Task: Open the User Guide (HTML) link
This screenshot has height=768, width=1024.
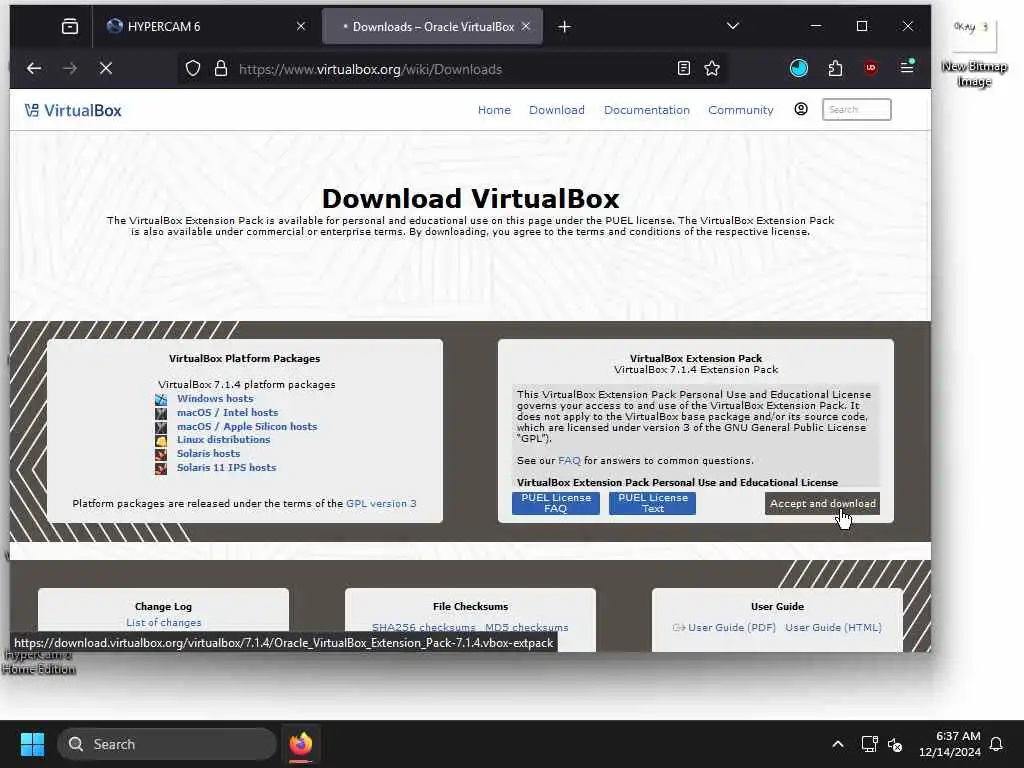Action: 833,627
